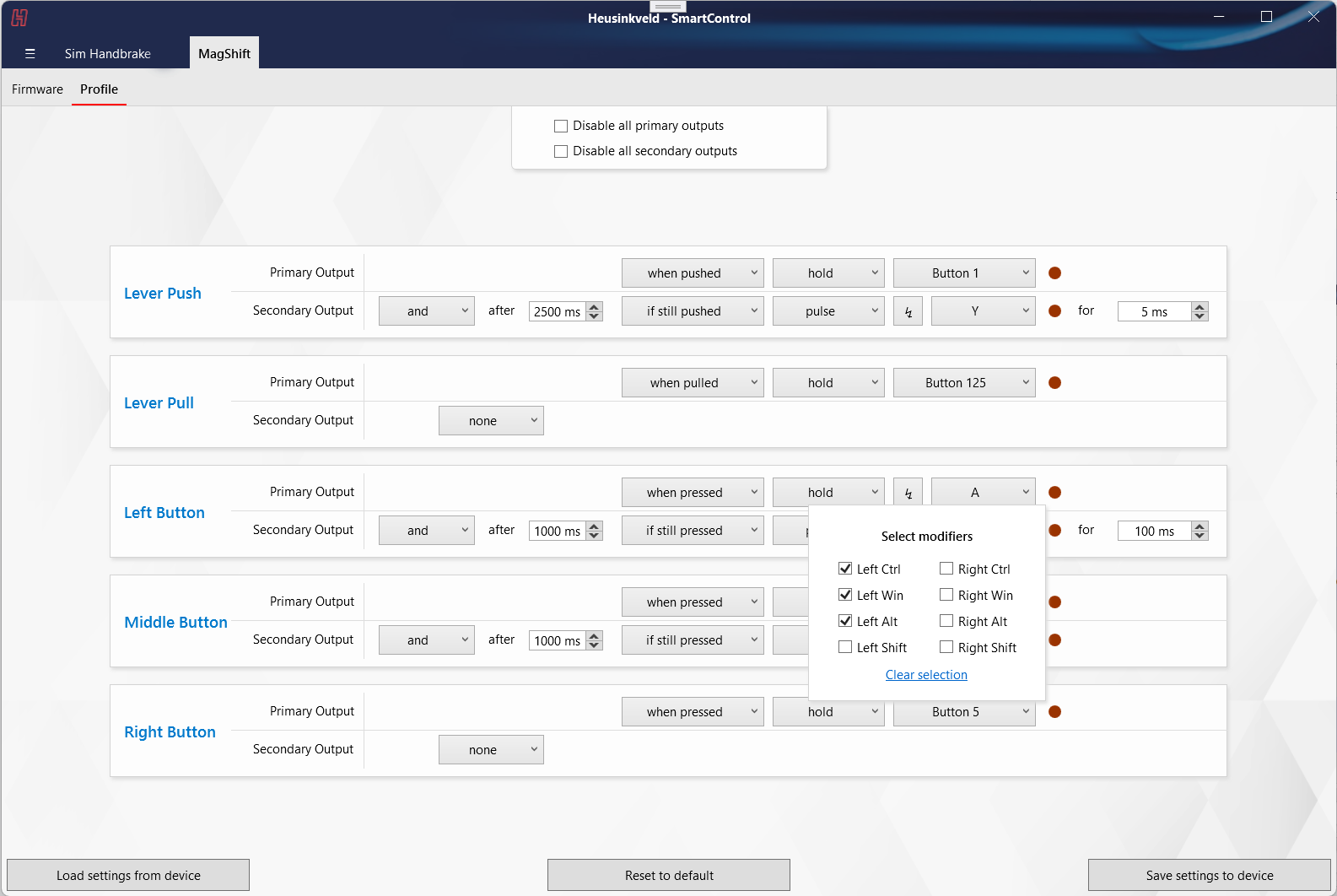Open the 'if still pushed' condition dropdown

(x=693, y=311)
